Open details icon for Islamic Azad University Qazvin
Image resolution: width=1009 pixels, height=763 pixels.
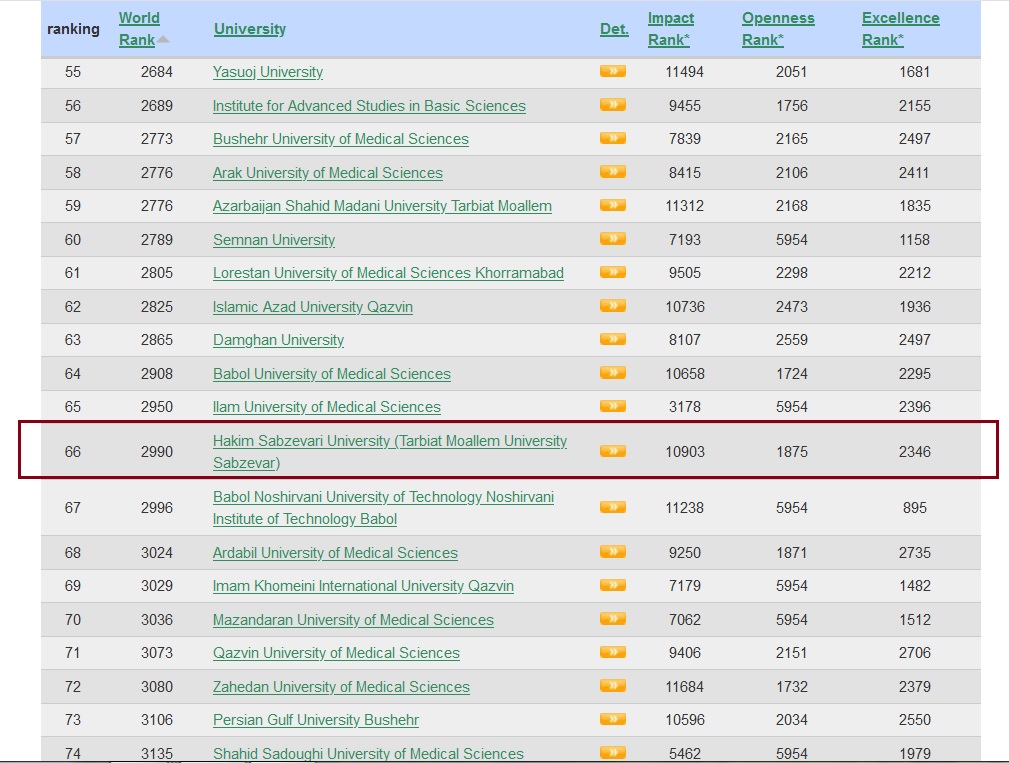click(613, 306)
